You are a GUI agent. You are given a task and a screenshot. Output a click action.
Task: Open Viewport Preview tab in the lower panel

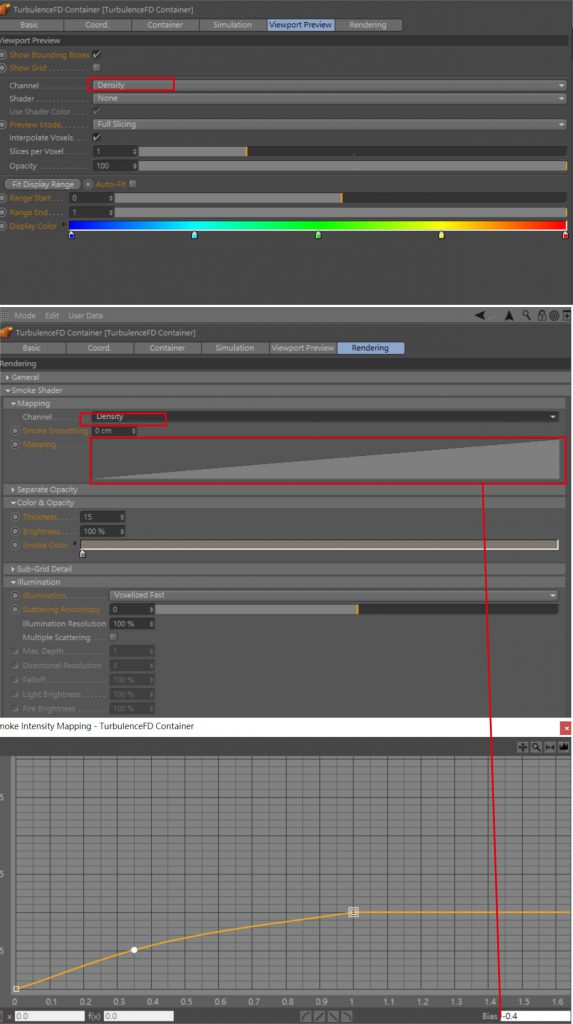[303, 348]
